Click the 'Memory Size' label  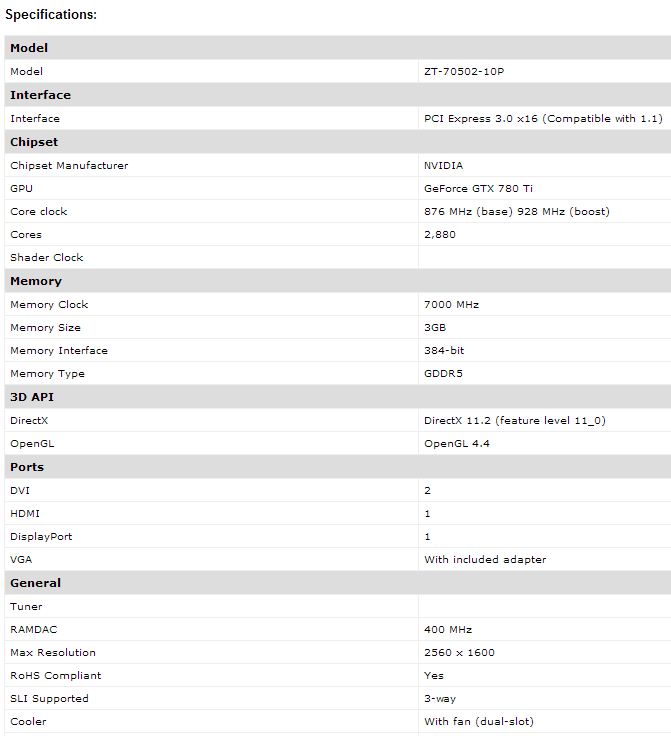[x=45, y=327]
